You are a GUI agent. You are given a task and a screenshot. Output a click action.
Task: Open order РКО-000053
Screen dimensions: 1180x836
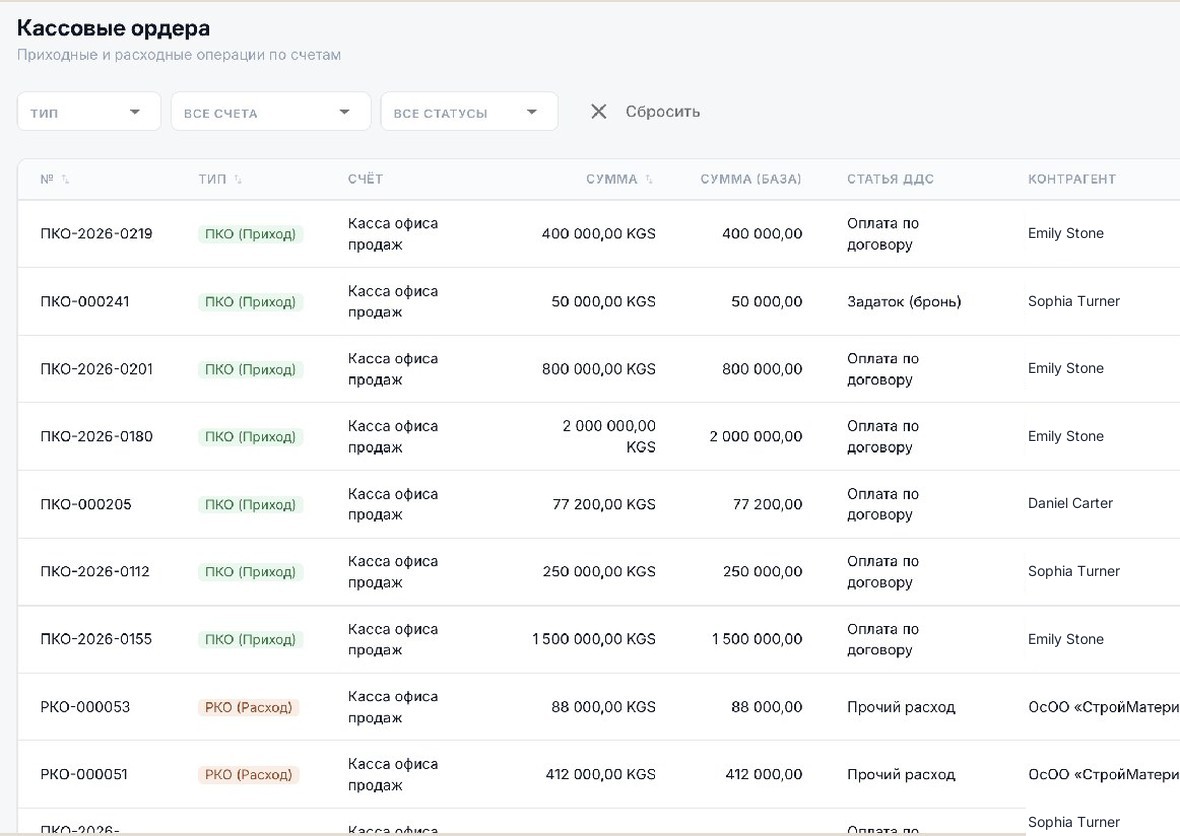[85, 707]
